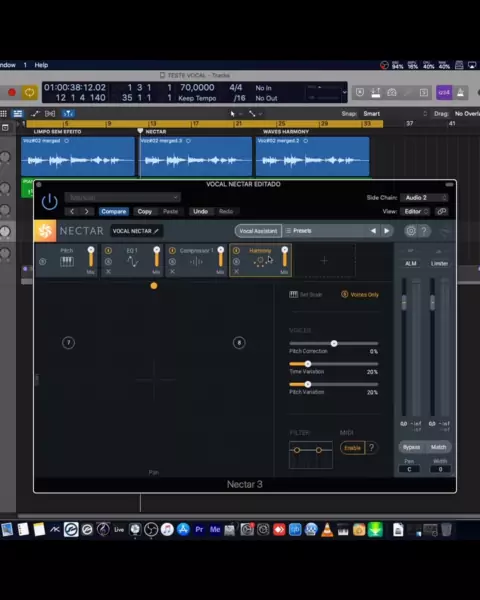Open MIDI help question mark
Screen dimensions: 480x600
tap(371, 447)
